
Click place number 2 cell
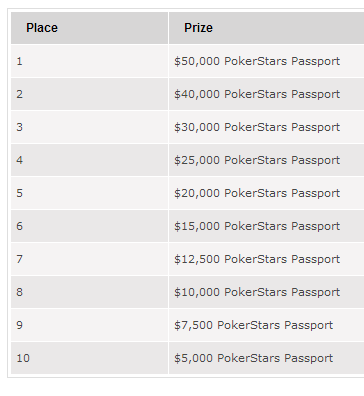click(89, 94)
